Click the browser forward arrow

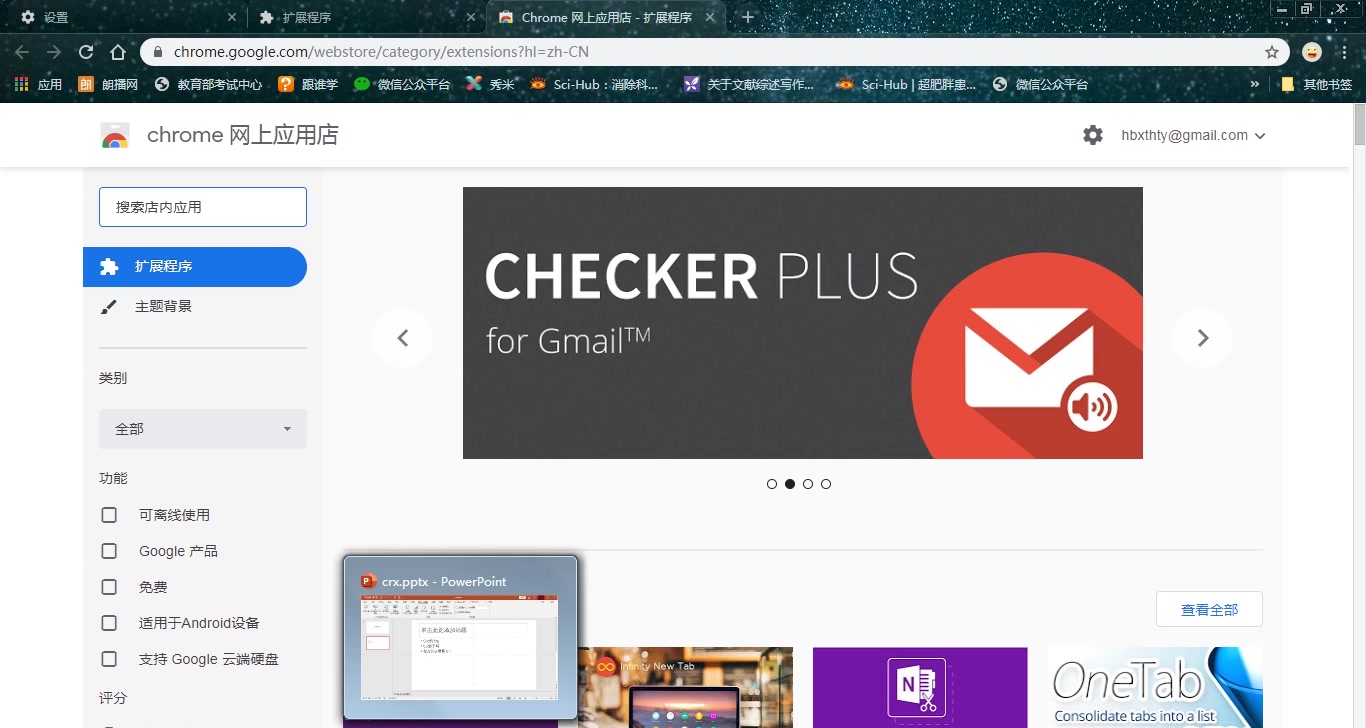click(54, 52)
